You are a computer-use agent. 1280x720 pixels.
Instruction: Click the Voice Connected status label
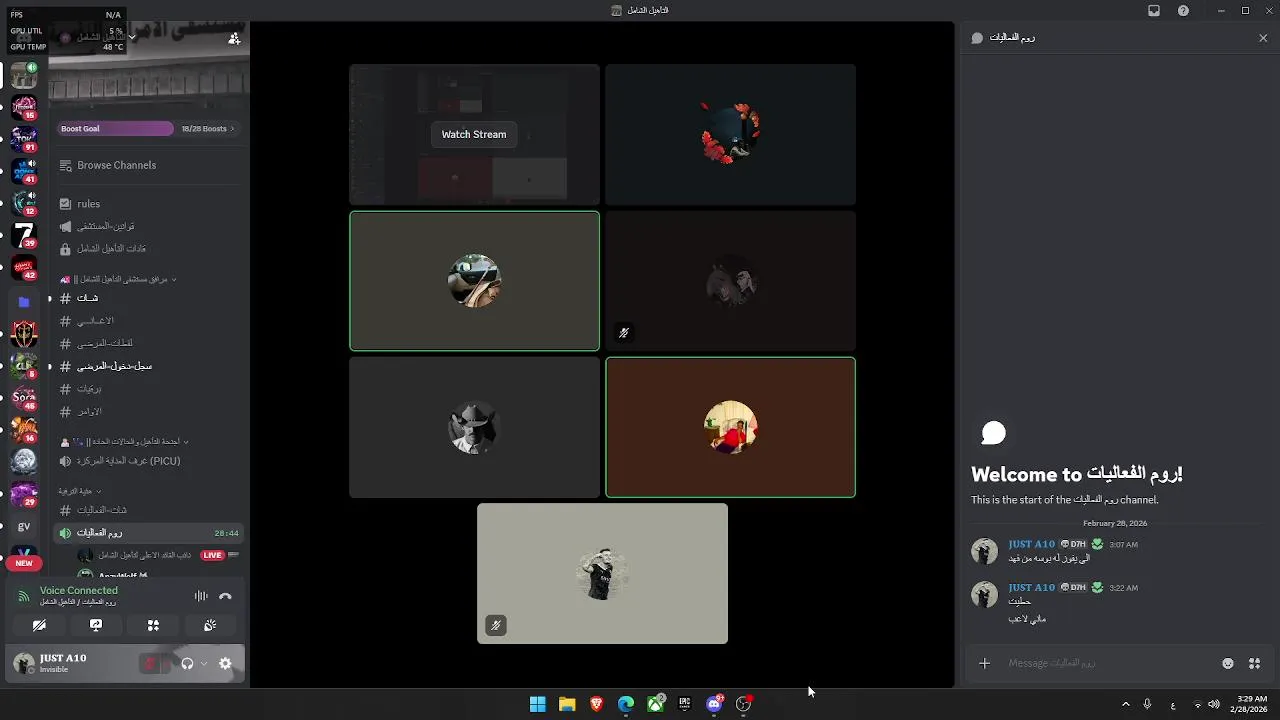(79, 591)
